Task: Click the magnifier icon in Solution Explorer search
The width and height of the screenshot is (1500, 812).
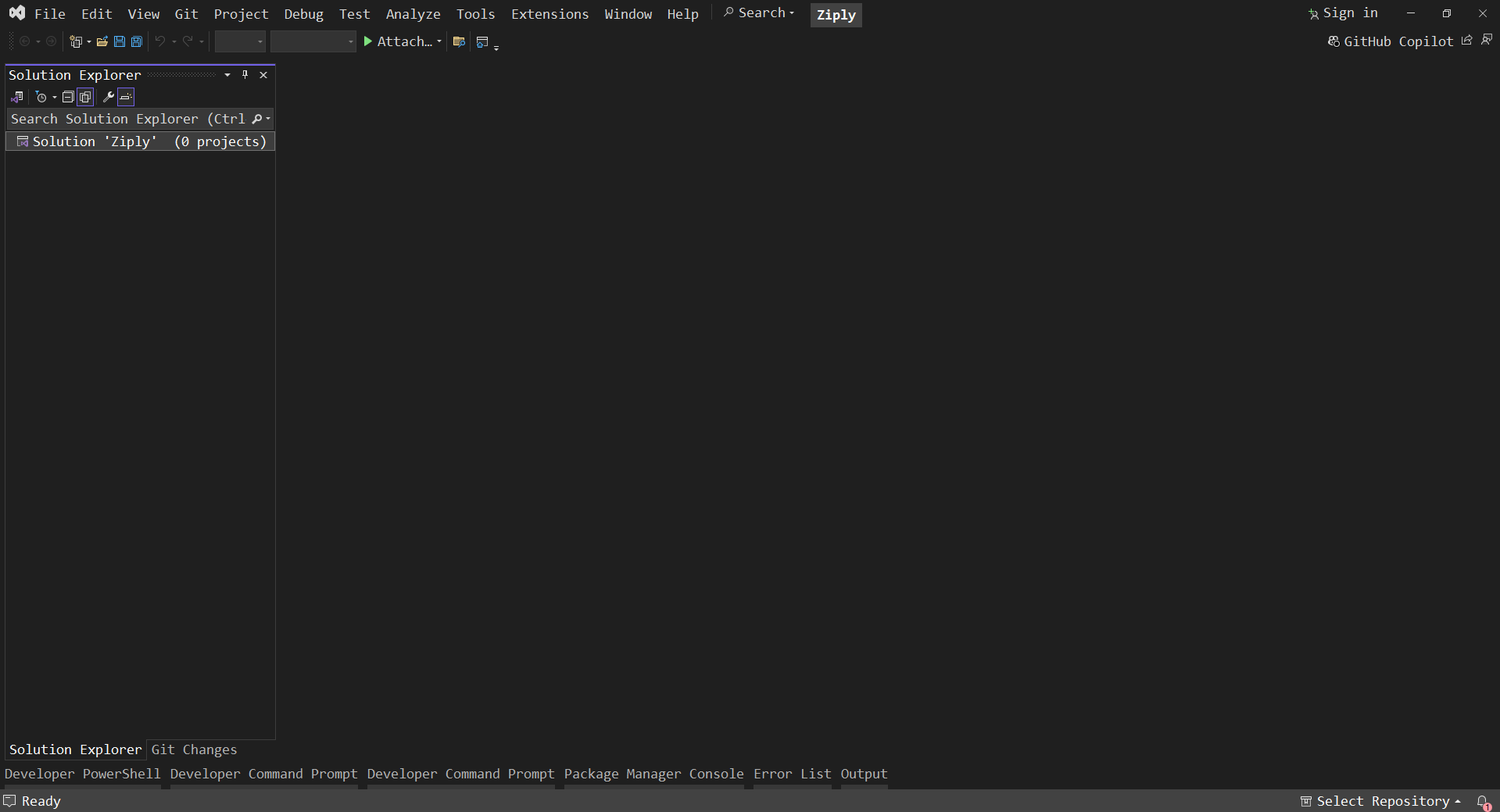Action: pos(256,119)
